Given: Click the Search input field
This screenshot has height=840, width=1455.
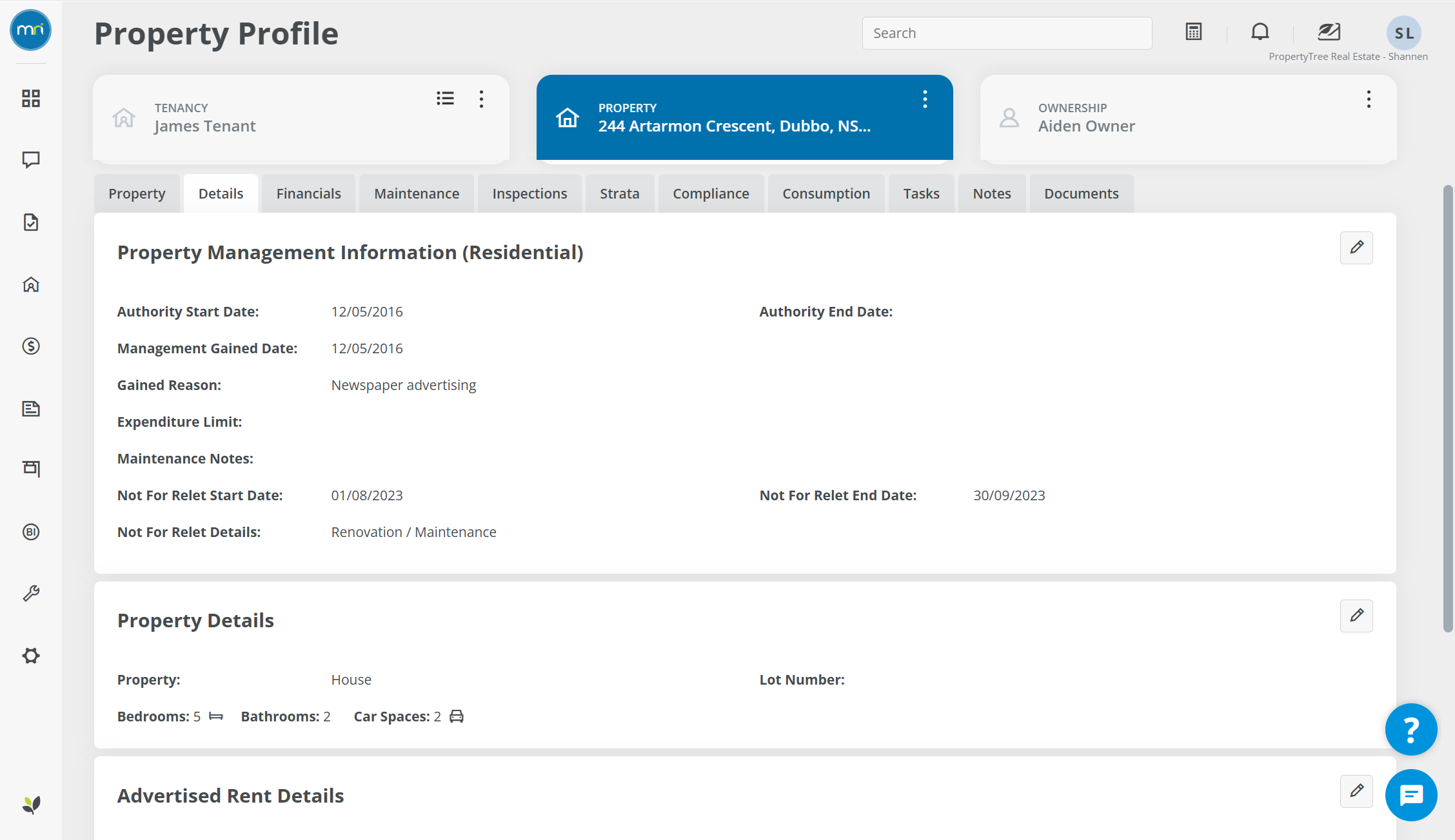Looking at the screenshot, I should click(x=1007, y=33).
